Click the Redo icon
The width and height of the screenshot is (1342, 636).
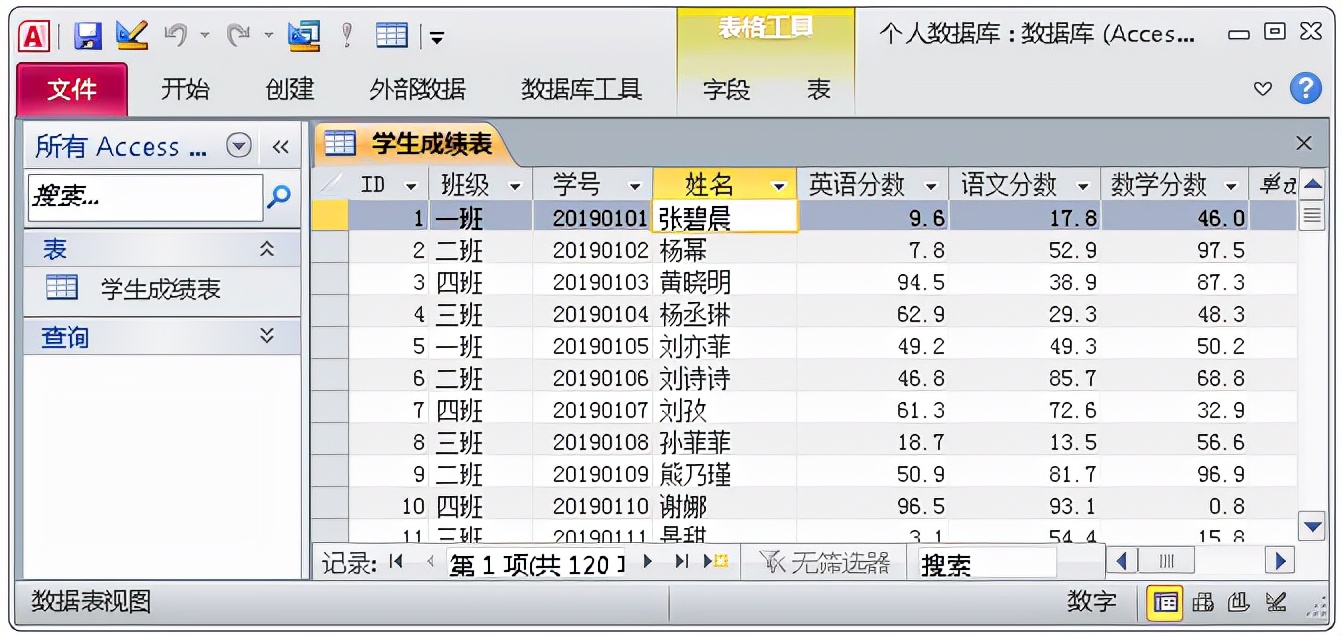(240, 34)
